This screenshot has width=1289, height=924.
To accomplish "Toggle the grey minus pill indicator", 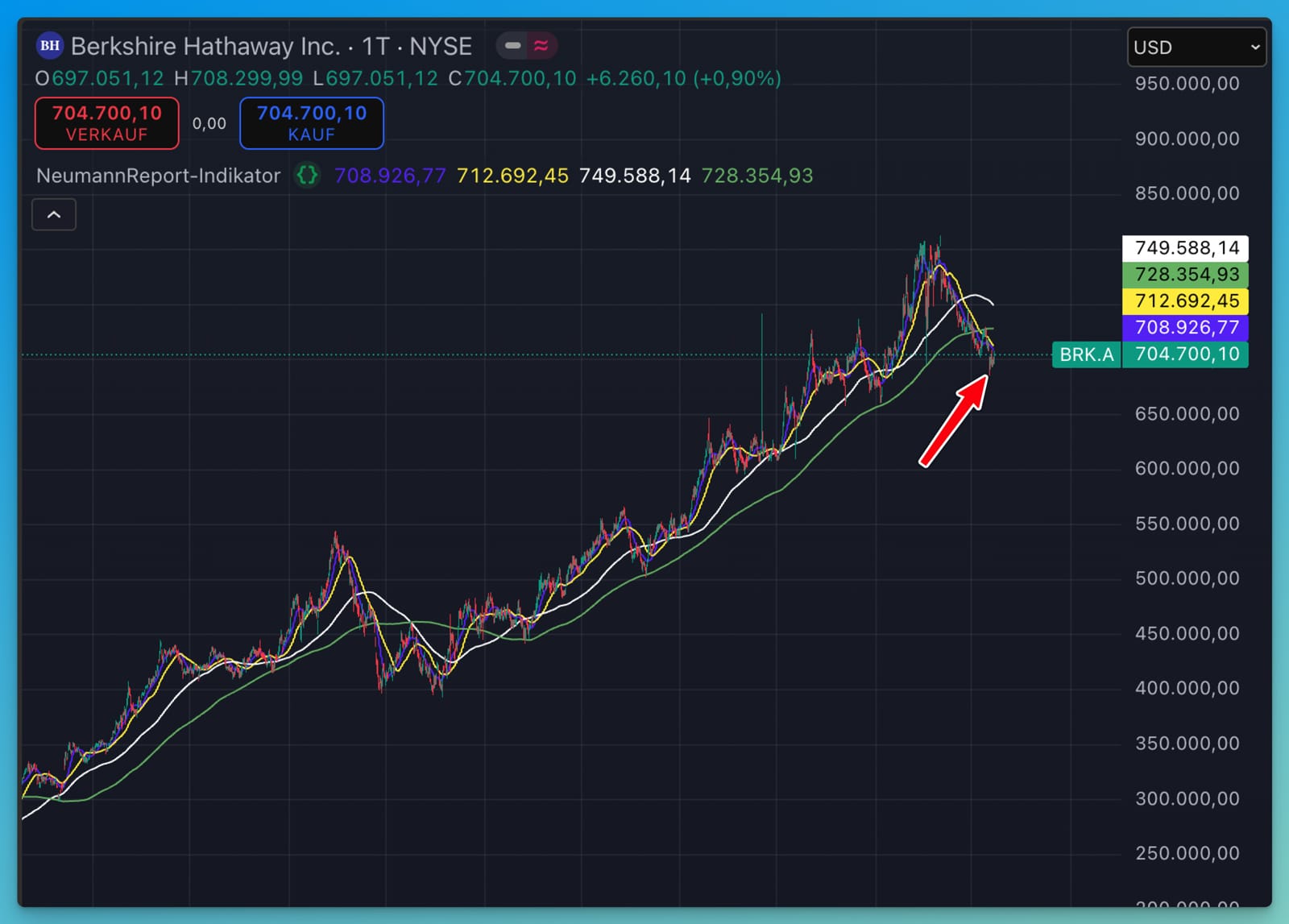I will pos(512,46).
